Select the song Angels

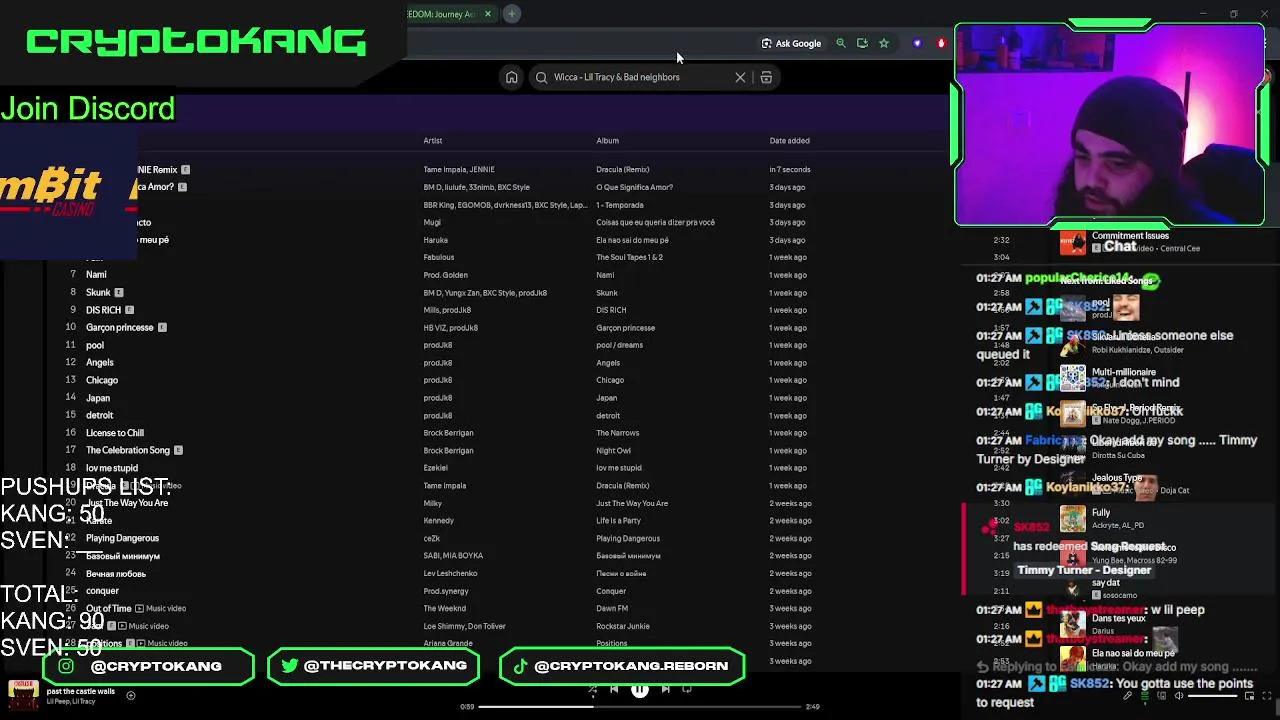point(99,363)
